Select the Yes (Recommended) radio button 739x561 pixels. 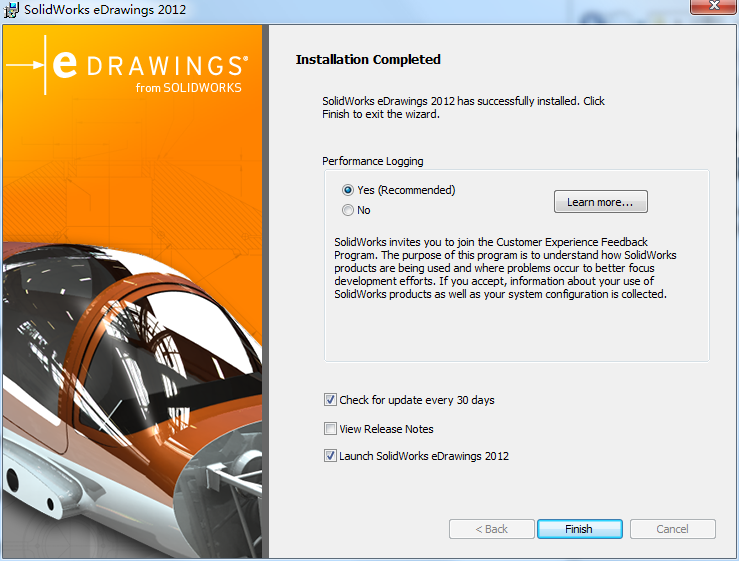(x=348, y=190)
